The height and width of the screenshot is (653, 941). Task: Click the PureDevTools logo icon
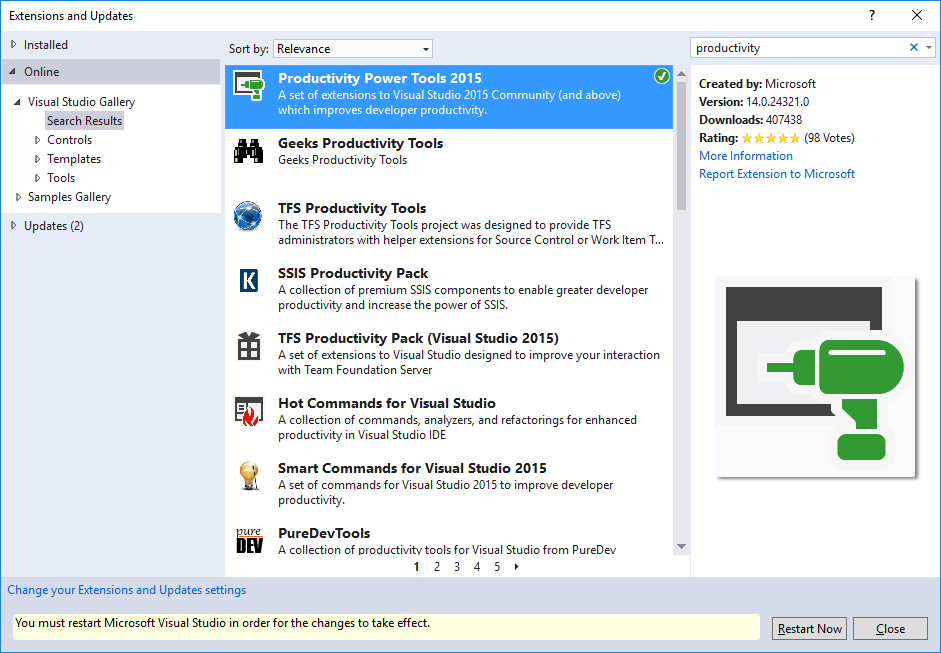(x=249, y=540)
